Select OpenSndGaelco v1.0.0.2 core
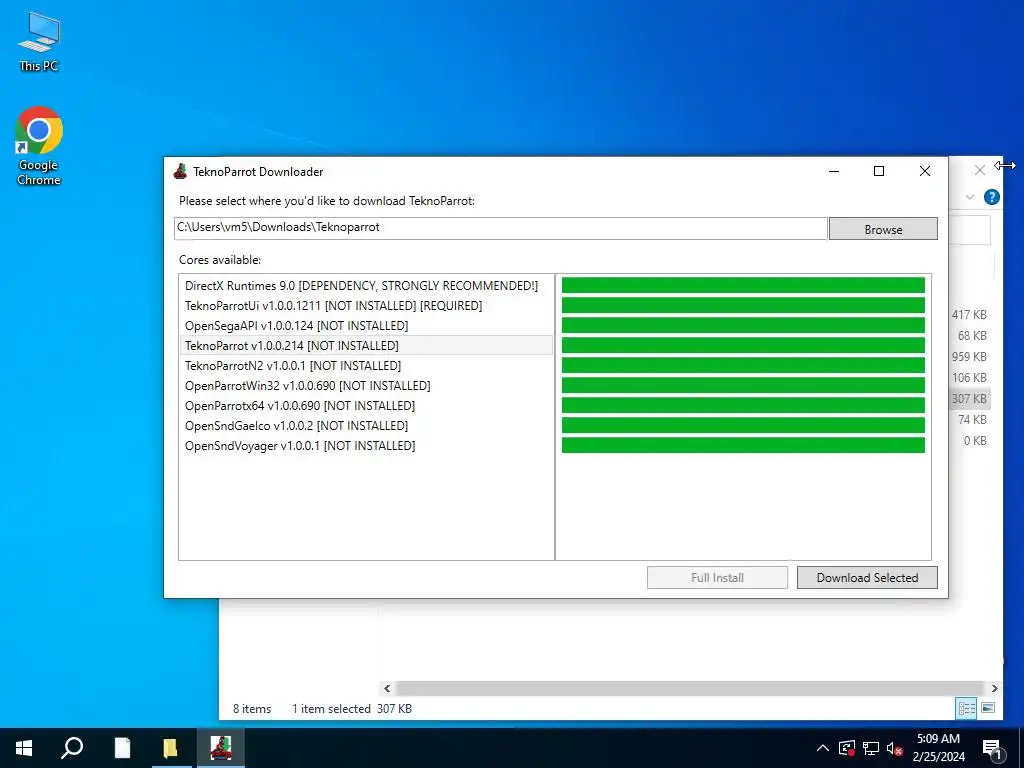This screenshot has height=768, width=1024. click(366, 426)
